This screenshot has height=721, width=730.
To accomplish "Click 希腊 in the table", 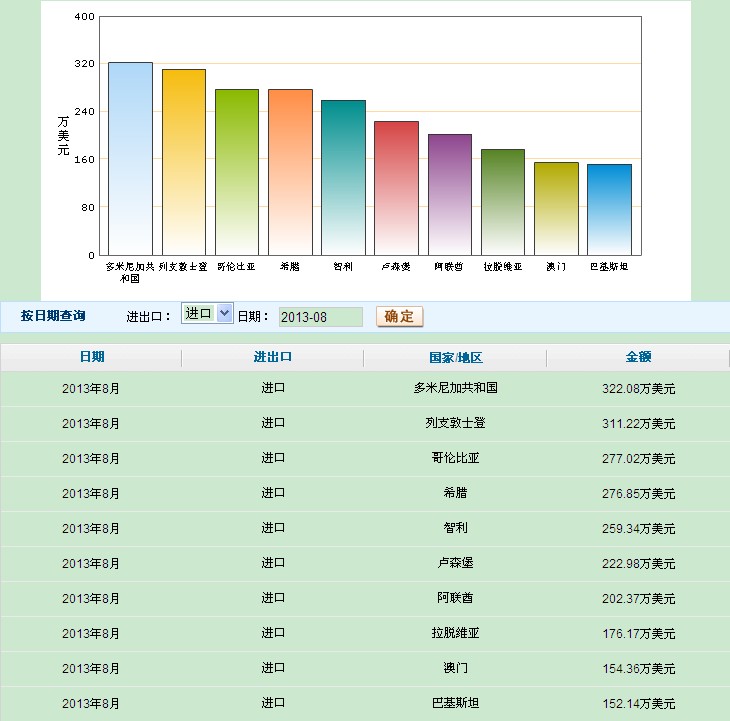I will 455,493.
